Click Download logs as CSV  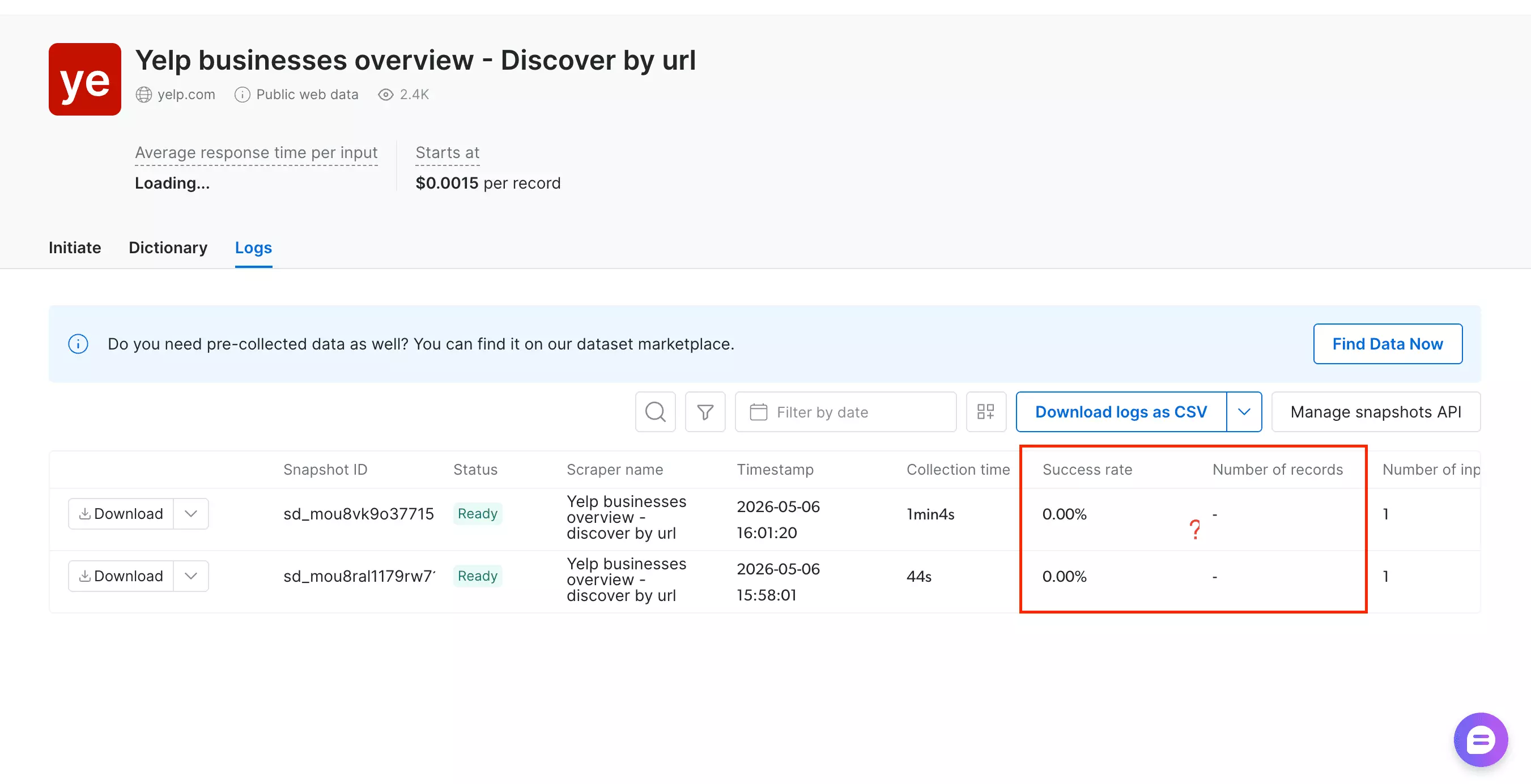coord(1121,411)
